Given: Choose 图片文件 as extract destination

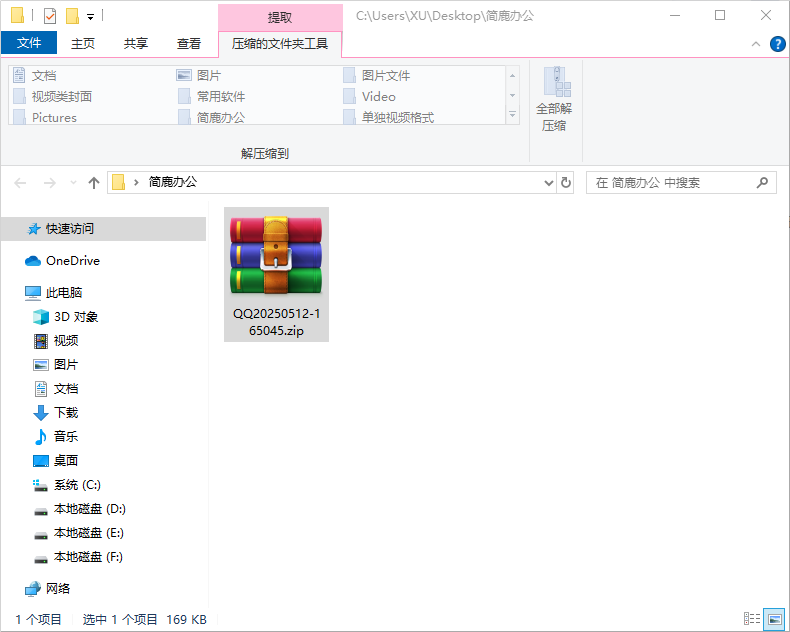Looking at the screenshot, I should [x=377, y=76].
